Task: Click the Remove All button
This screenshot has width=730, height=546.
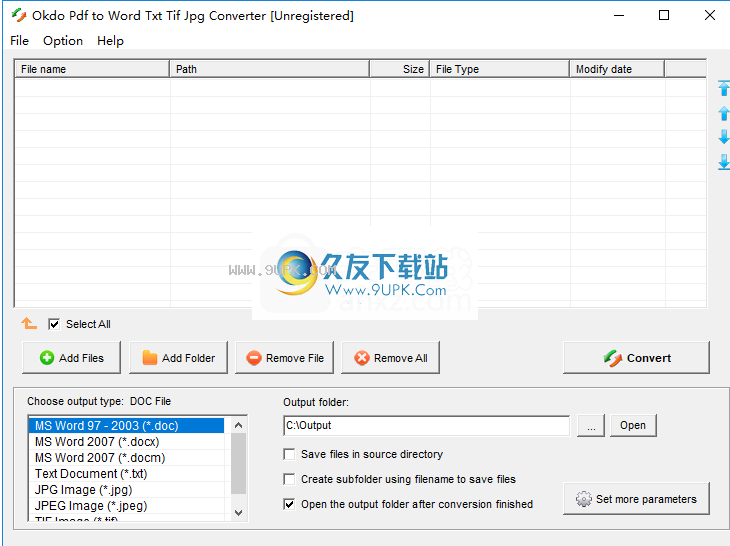Action: pyautogui.click(x=391, y=357)
